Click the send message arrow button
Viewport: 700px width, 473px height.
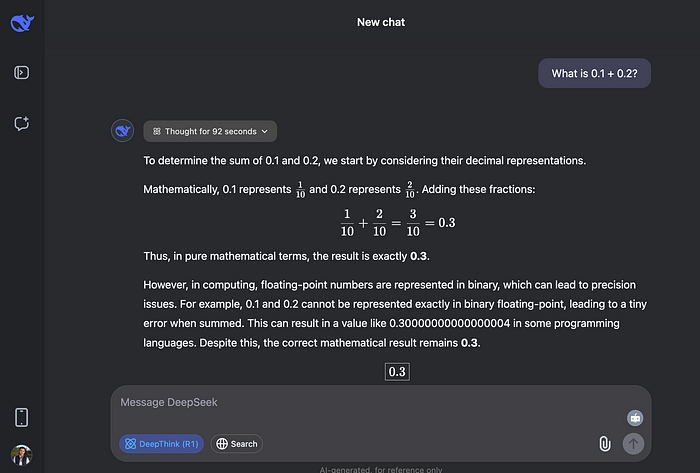[633, 444]
